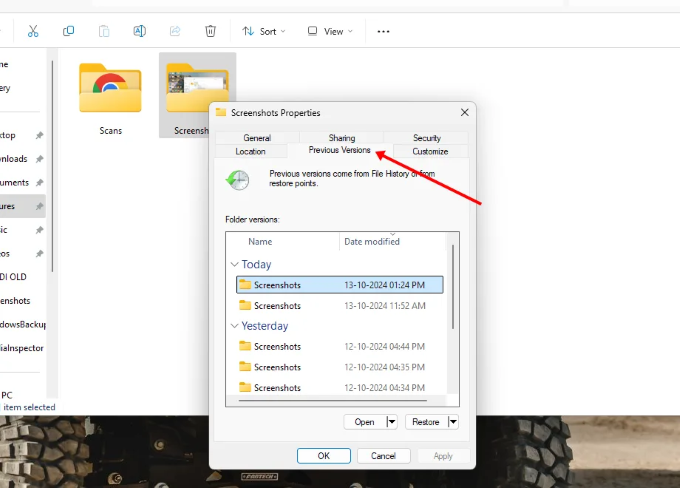Image resolution: width=680 pixels, height=488 pixels.
Task: Switch to the Location tab
Action: coord(251,151)
